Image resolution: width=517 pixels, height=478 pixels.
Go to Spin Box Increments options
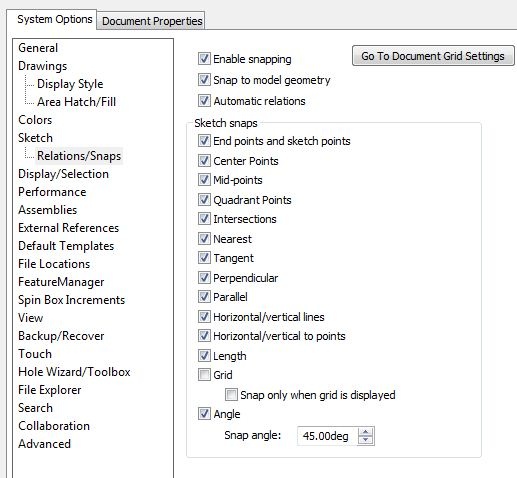pyautogui.click(x=72, y=300)
